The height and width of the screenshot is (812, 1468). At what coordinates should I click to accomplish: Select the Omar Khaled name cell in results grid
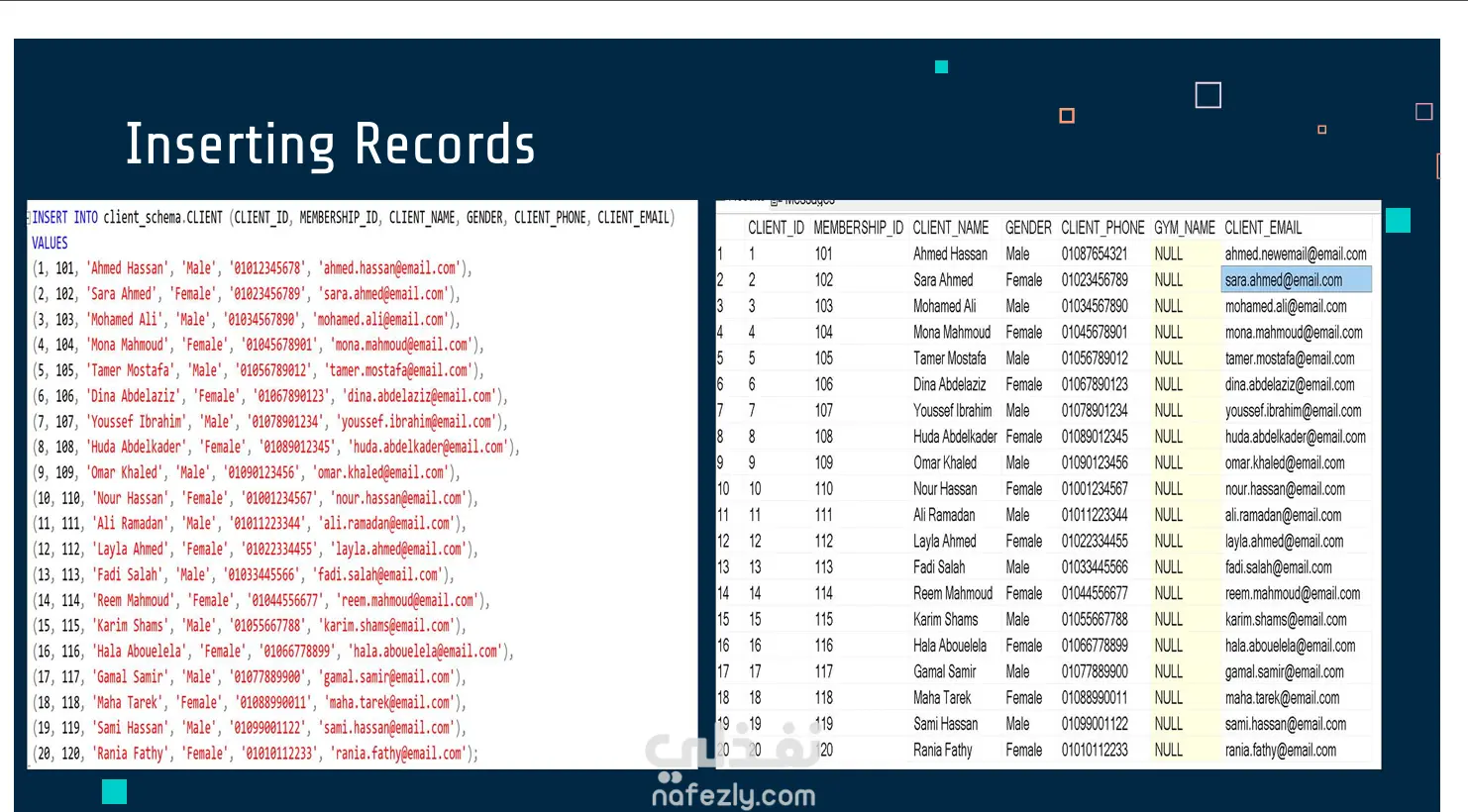click(945, 462)
